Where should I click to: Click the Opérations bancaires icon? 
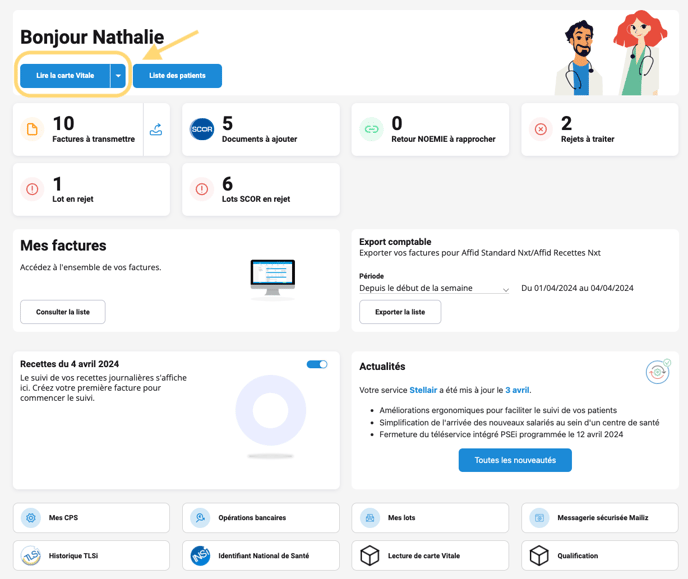[x=201, y=518]
